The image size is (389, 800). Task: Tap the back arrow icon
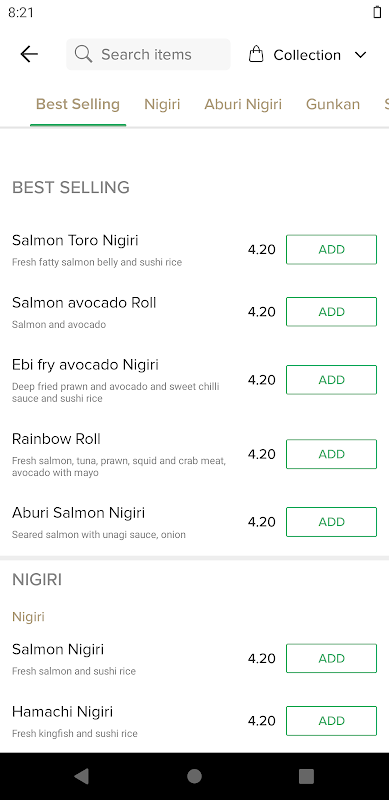[x=29, y=54]
